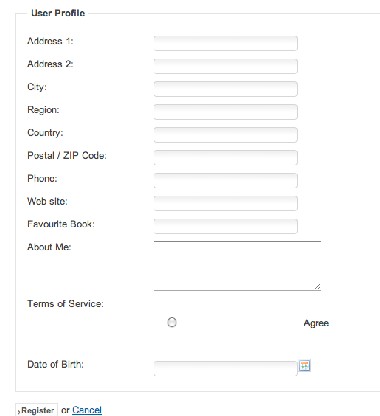Viewport: 380px width, 416px height.
Task: Click the Country text field
Action: pos(226,135)
